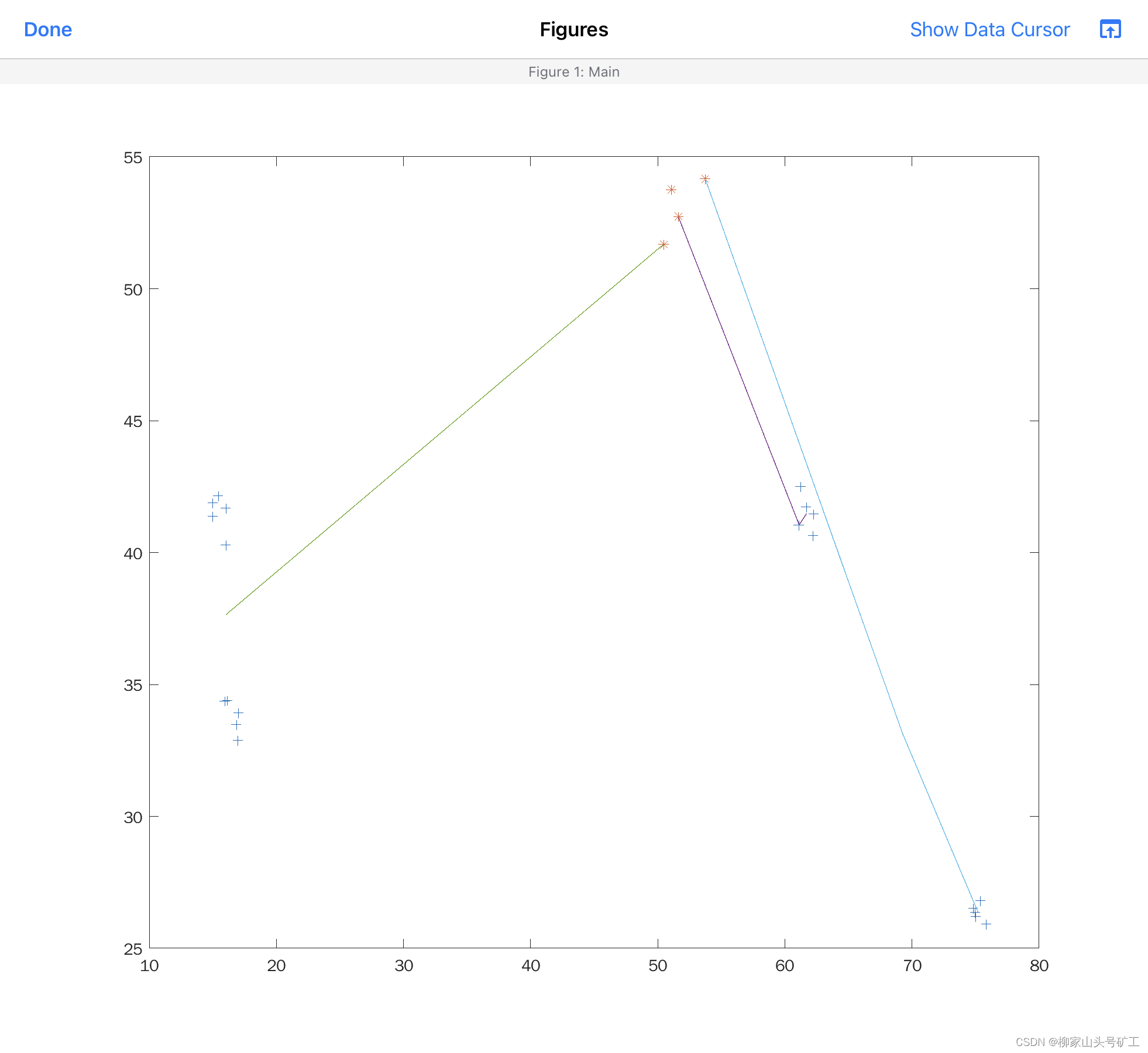Click the Figures title text
1148x1053 pixels.
[x=573, y=29]
